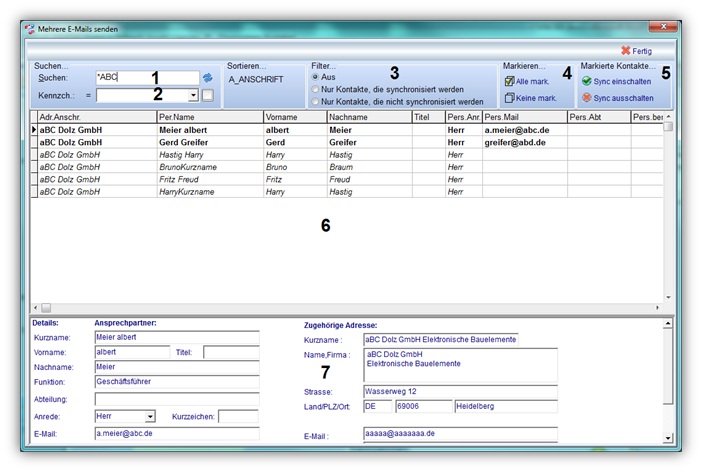Click the refresh search icon next to Suchen
The image size is (702, 472).
point(207,78)
